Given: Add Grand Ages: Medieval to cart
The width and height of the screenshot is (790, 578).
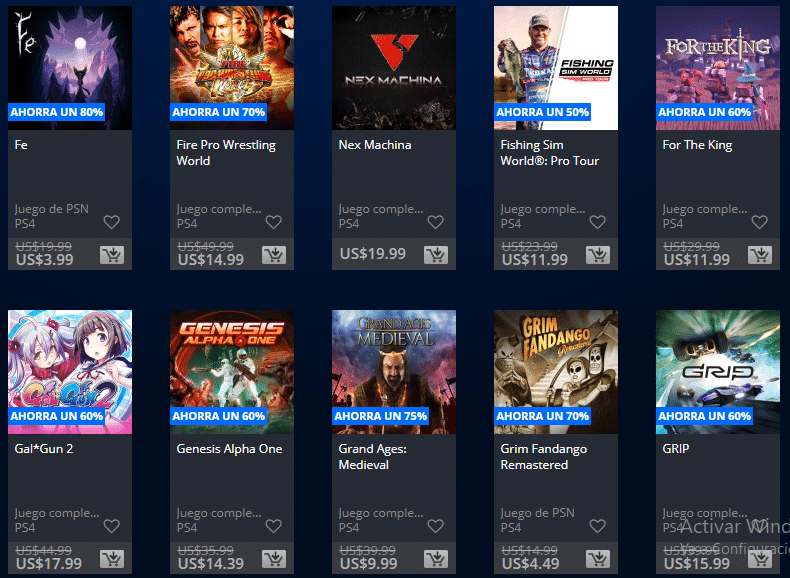Looking at the screenshot, I should point(436,559).
